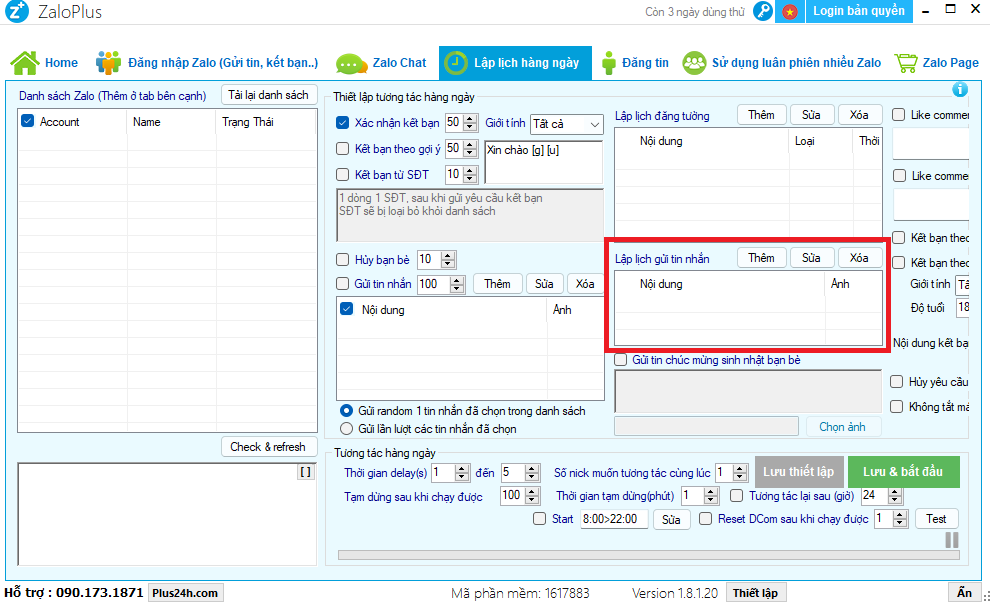
Task: Open Sử dụng luân phiên nhiều Zalo tab
Action: pyautogui.click(x=782, y=62)
